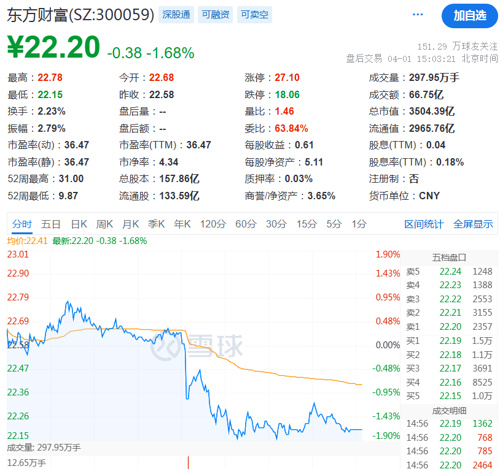Open the 日K candlestick tab

(79, 224)
